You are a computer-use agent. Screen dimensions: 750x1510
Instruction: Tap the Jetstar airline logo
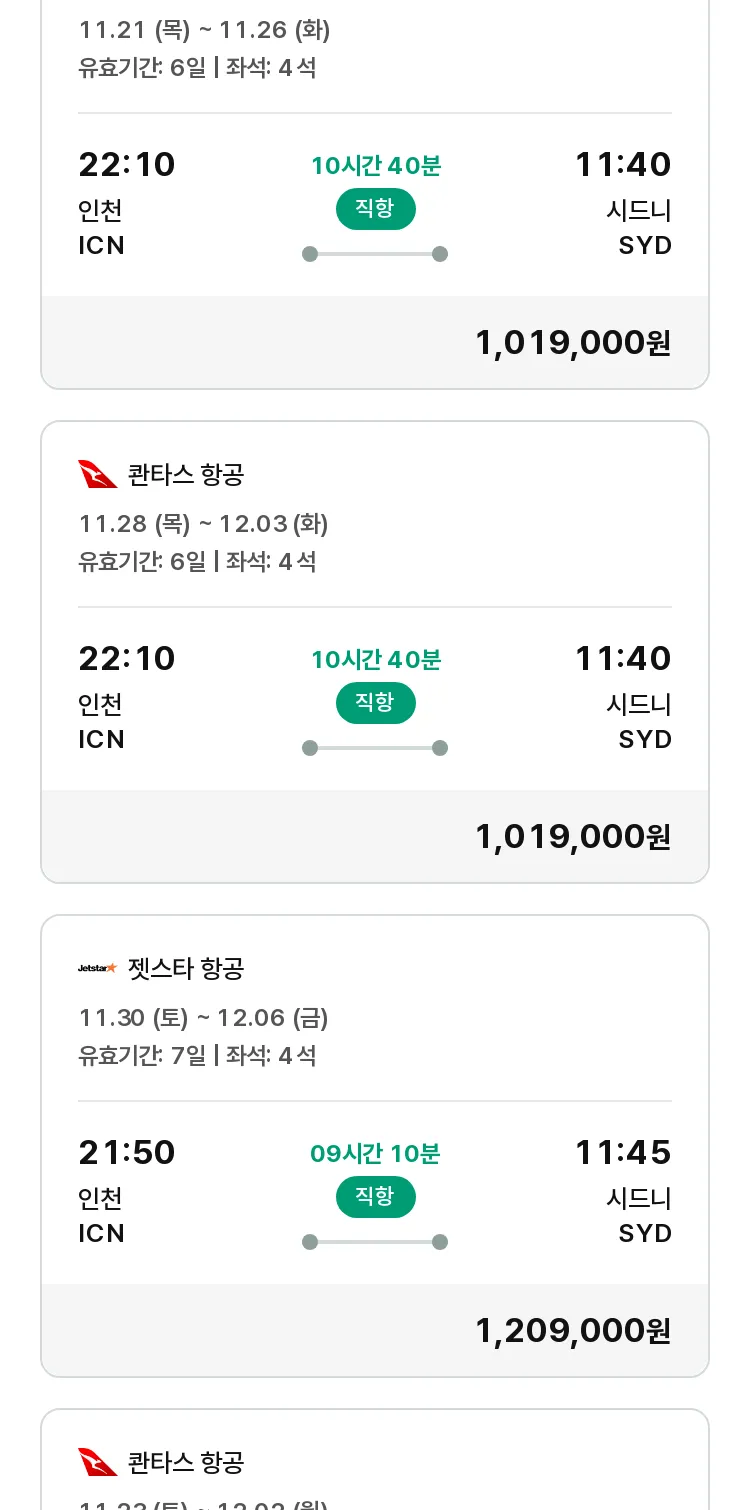click(98, 968)
